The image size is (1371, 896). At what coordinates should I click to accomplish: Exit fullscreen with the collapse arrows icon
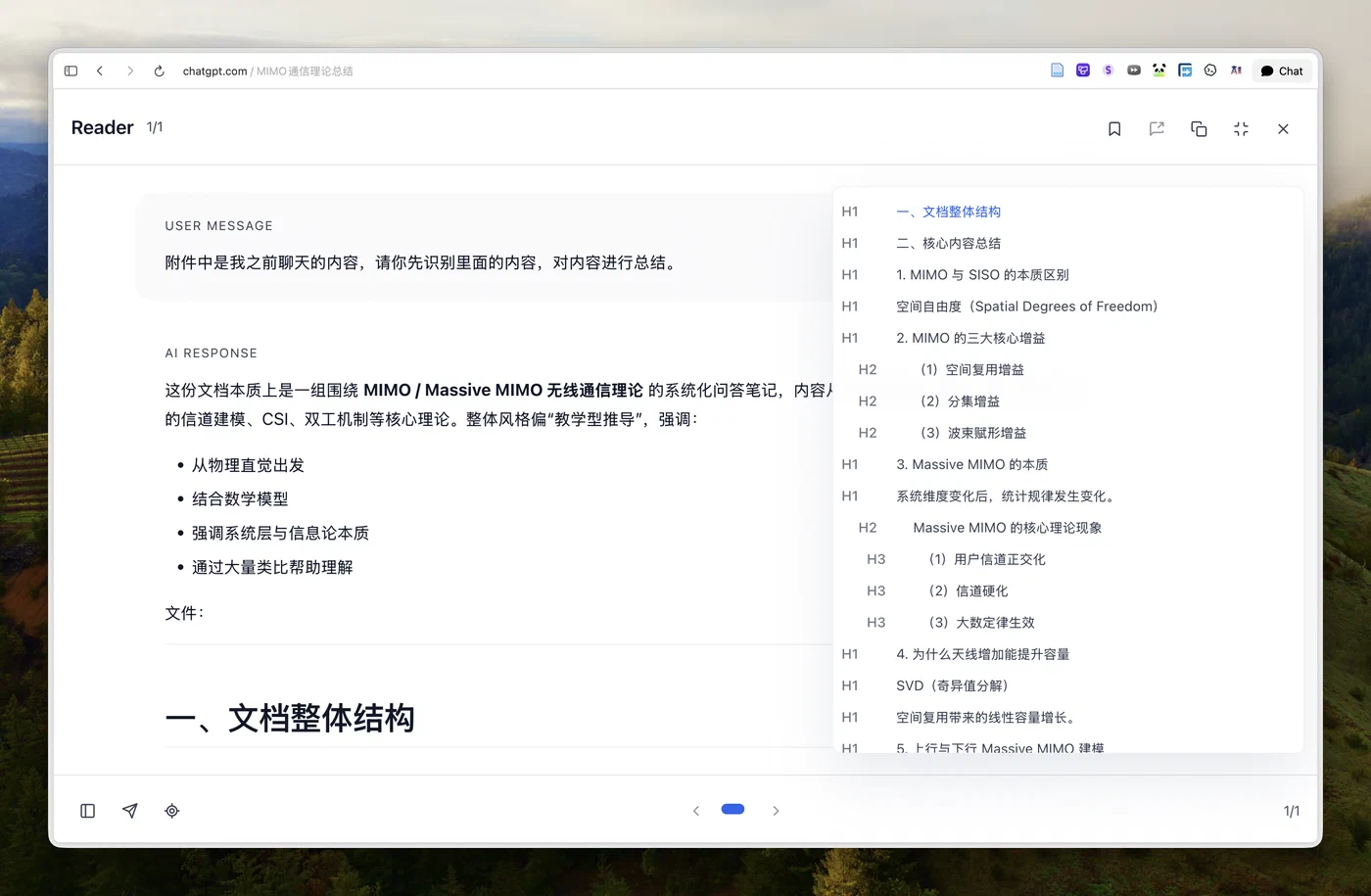click(x=1241, y=129)
